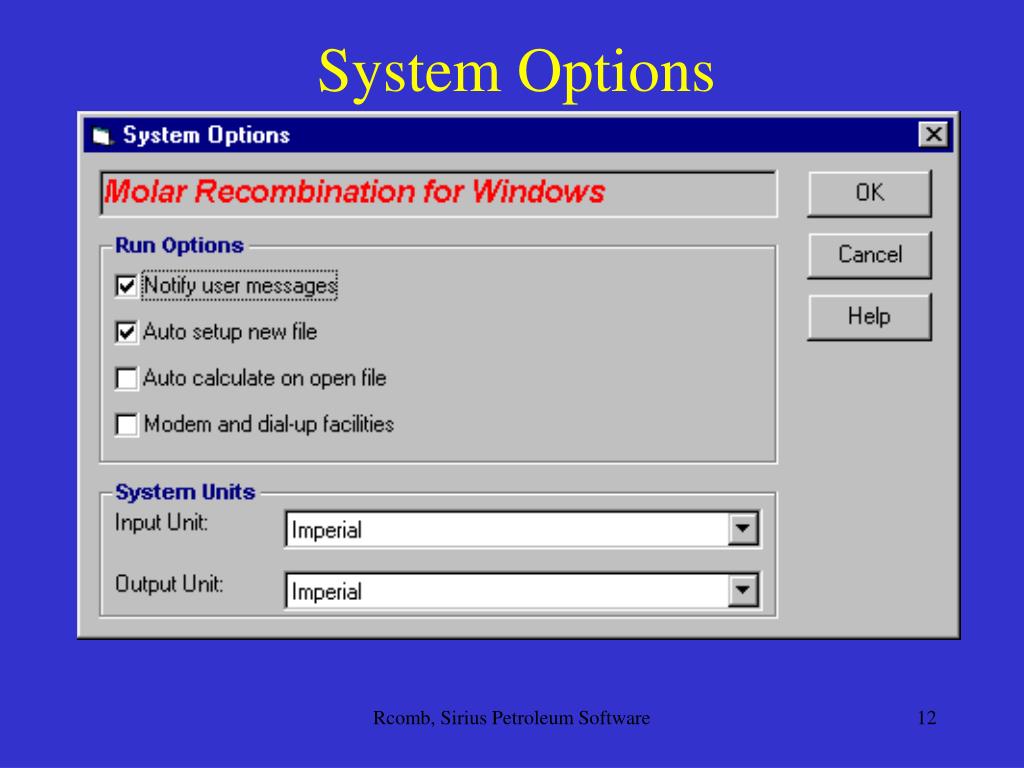Viewport: 1024px width, 768px height.
Task: Click the System Units group label
Action: click(x=185, y=492)
